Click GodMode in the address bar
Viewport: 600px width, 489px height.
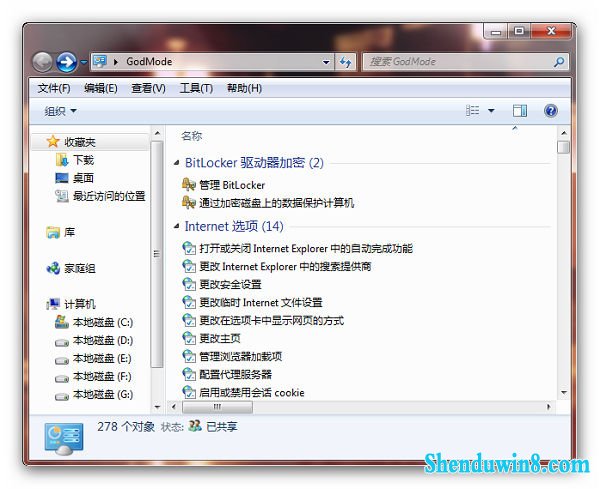tap(149, 62)
